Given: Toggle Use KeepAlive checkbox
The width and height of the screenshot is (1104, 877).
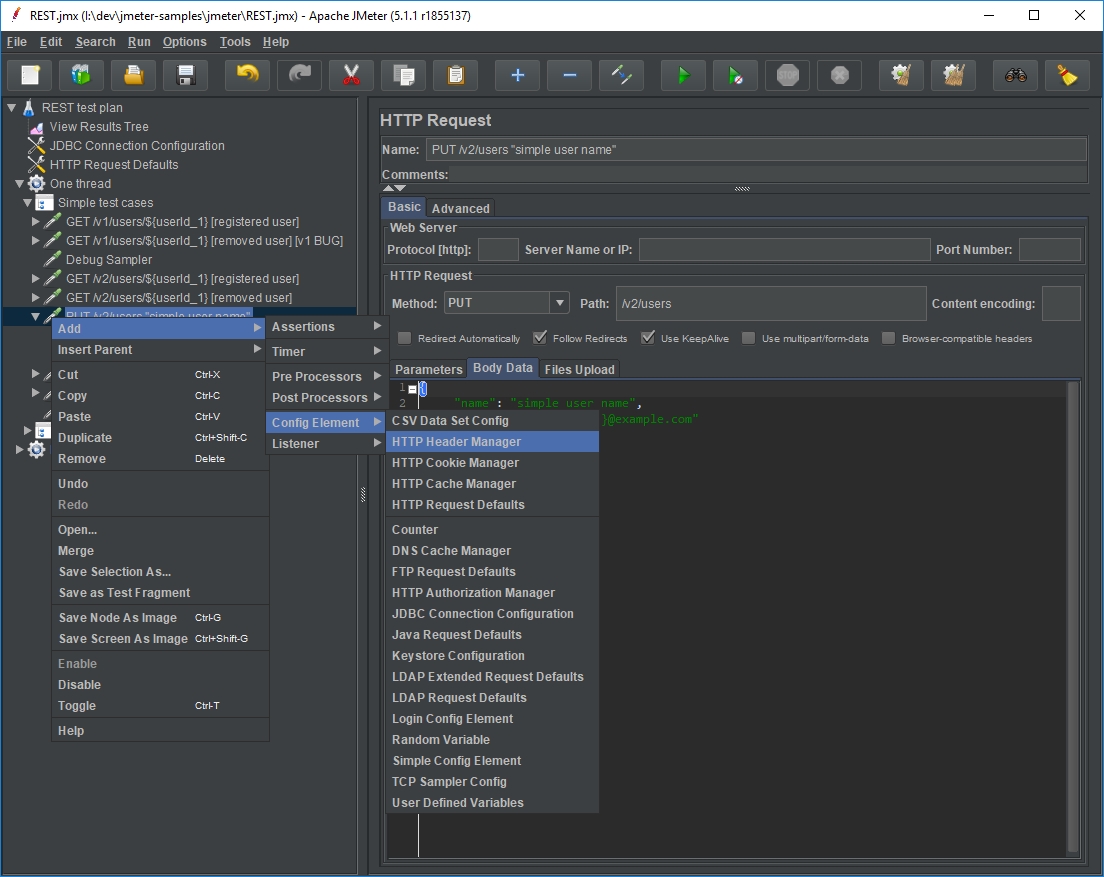Looking at the screenshot, I should [x=647, y=339].
